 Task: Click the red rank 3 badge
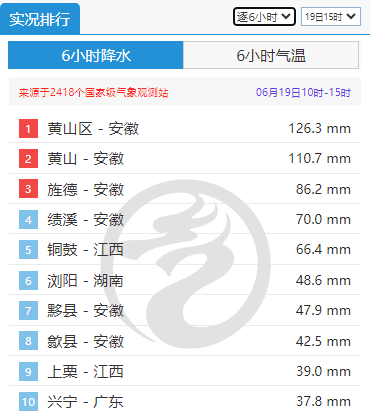tap(28, 189)
